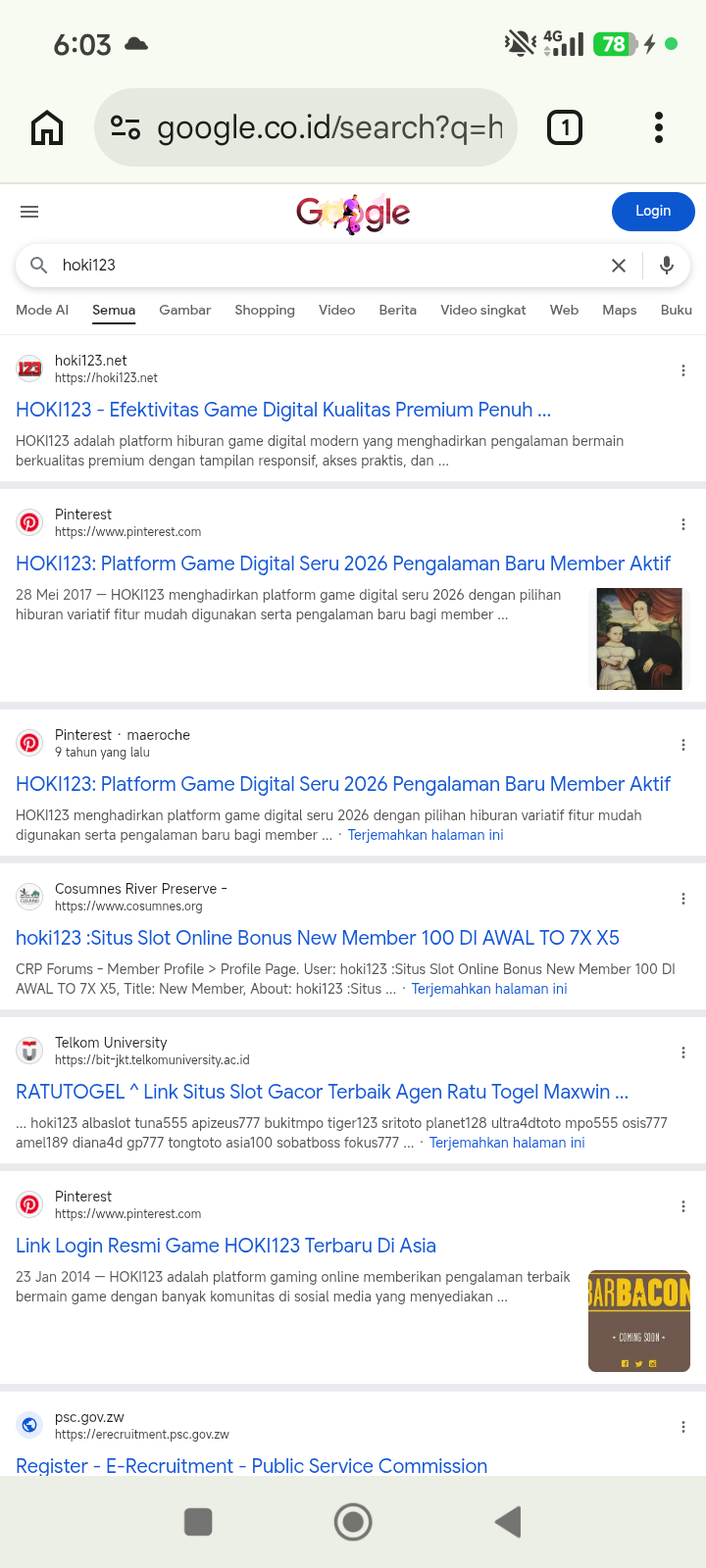The image size is (706, 1568).
Task: Clear the search query with X
Action: pos(619,266)
